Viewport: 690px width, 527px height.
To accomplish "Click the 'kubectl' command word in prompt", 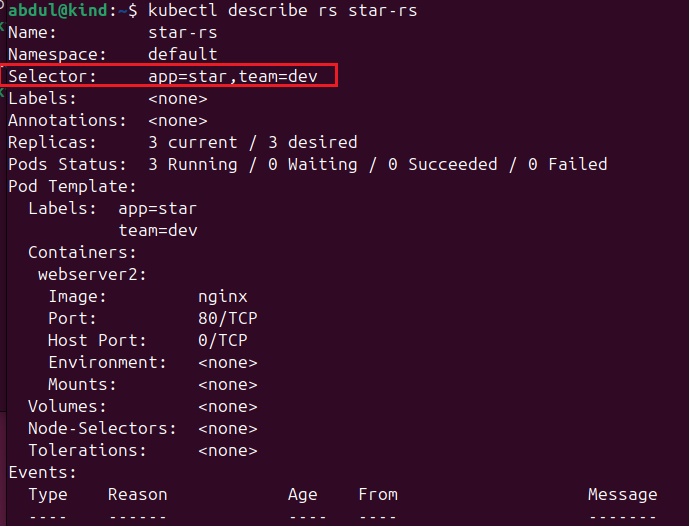I will click(x=182, y=10).
